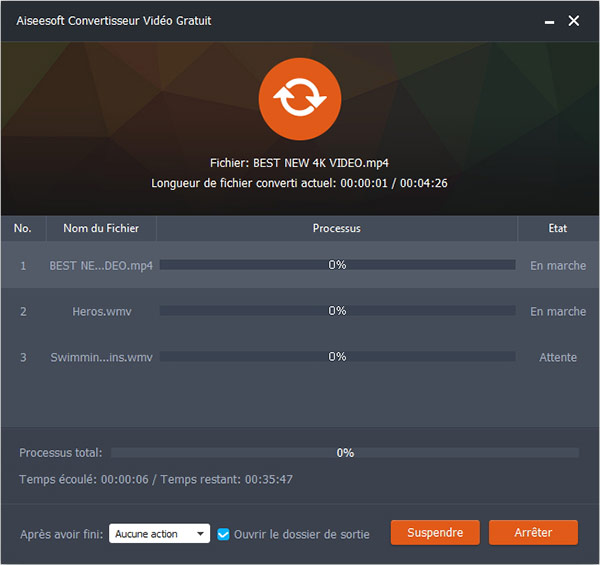Click the No. column header

coord(23,228)
